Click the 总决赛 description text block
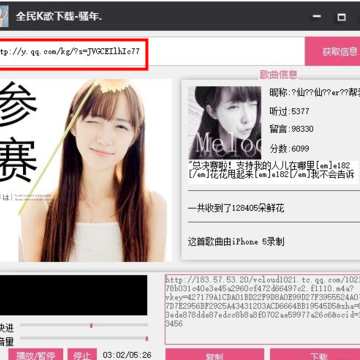The height and width of the screenshot is (360, 360). pos(273,170)
